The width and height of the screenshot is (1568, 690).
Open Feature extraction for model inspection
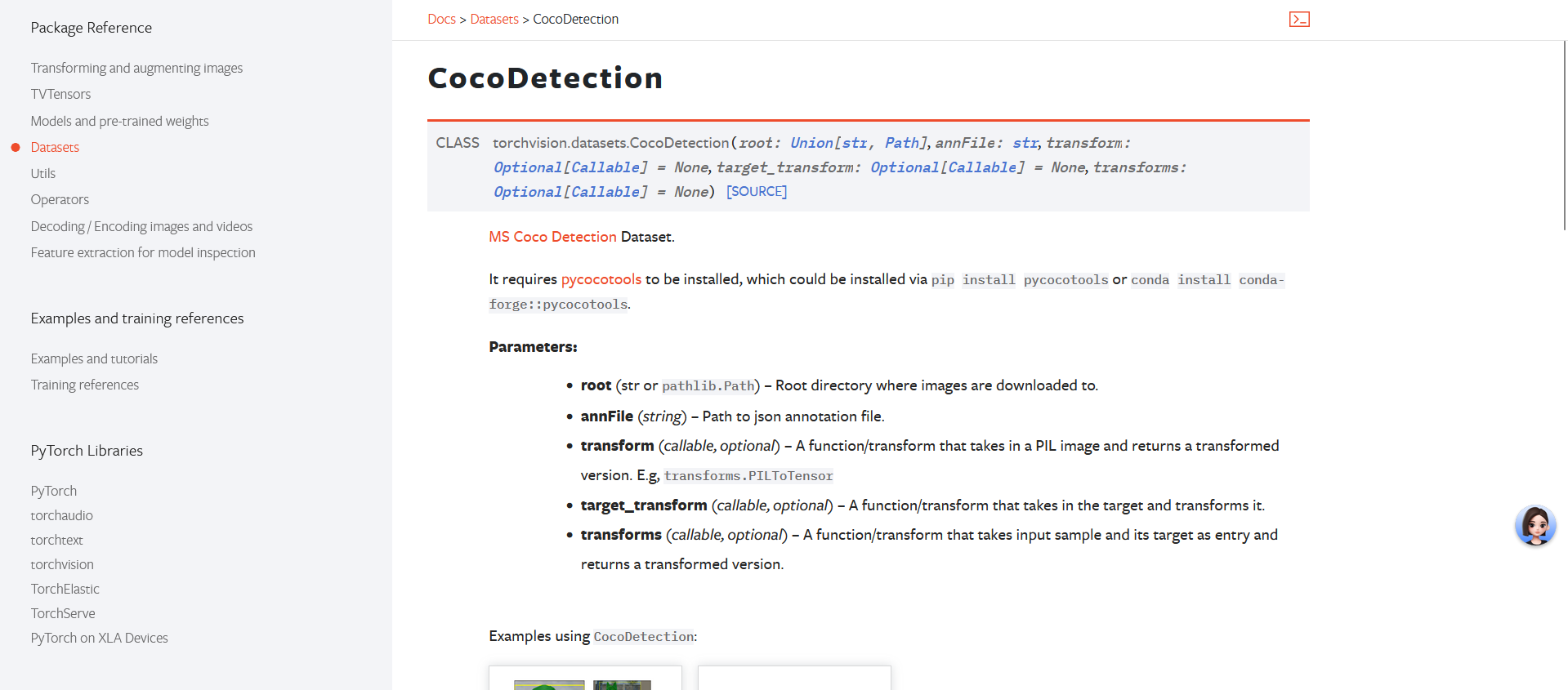[x=143, y=252]
